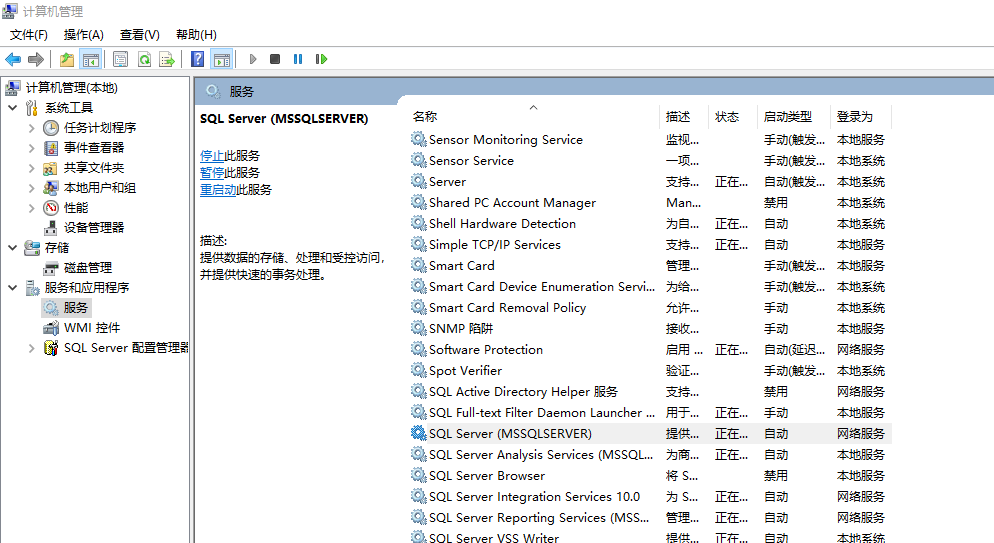This screenshot has width=994, height=543.
Task: Click the Back arrow toolbar icon
Action: pyautogui.click(x=13, y=59)
